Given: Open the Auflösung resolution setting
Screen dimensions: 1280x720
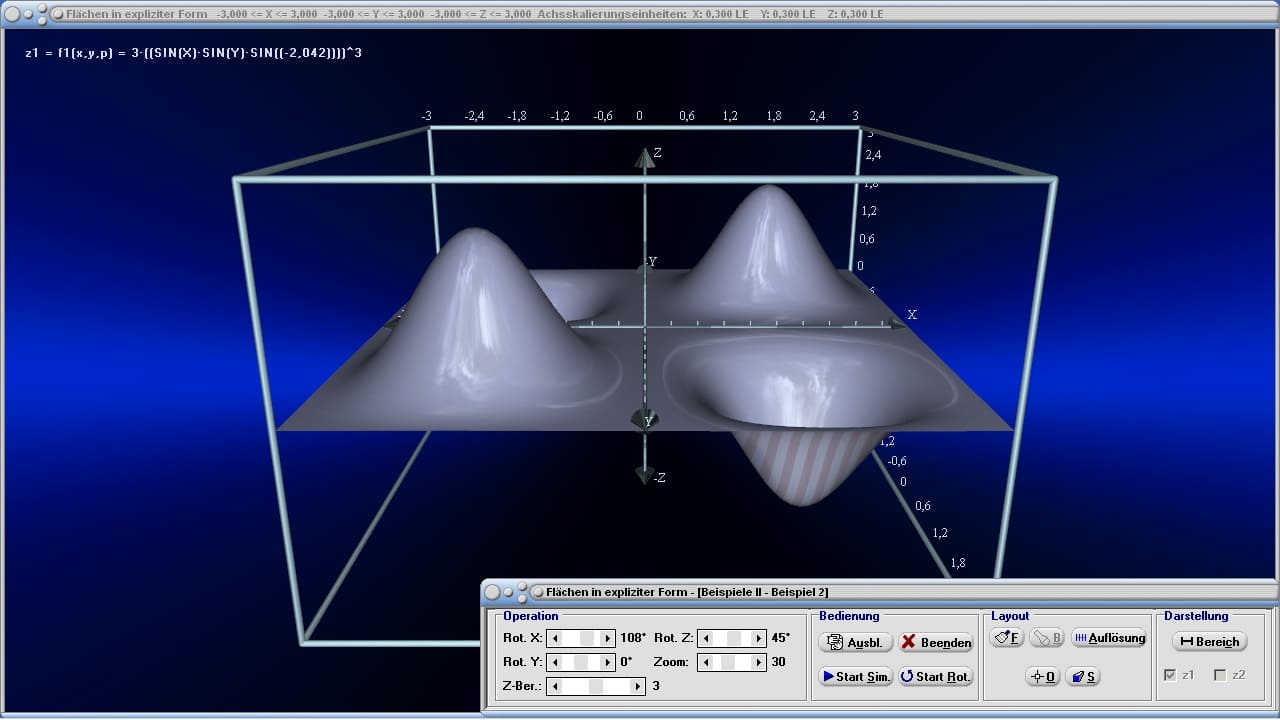Looking at the screenshot, I should (x=1109, y=638).
